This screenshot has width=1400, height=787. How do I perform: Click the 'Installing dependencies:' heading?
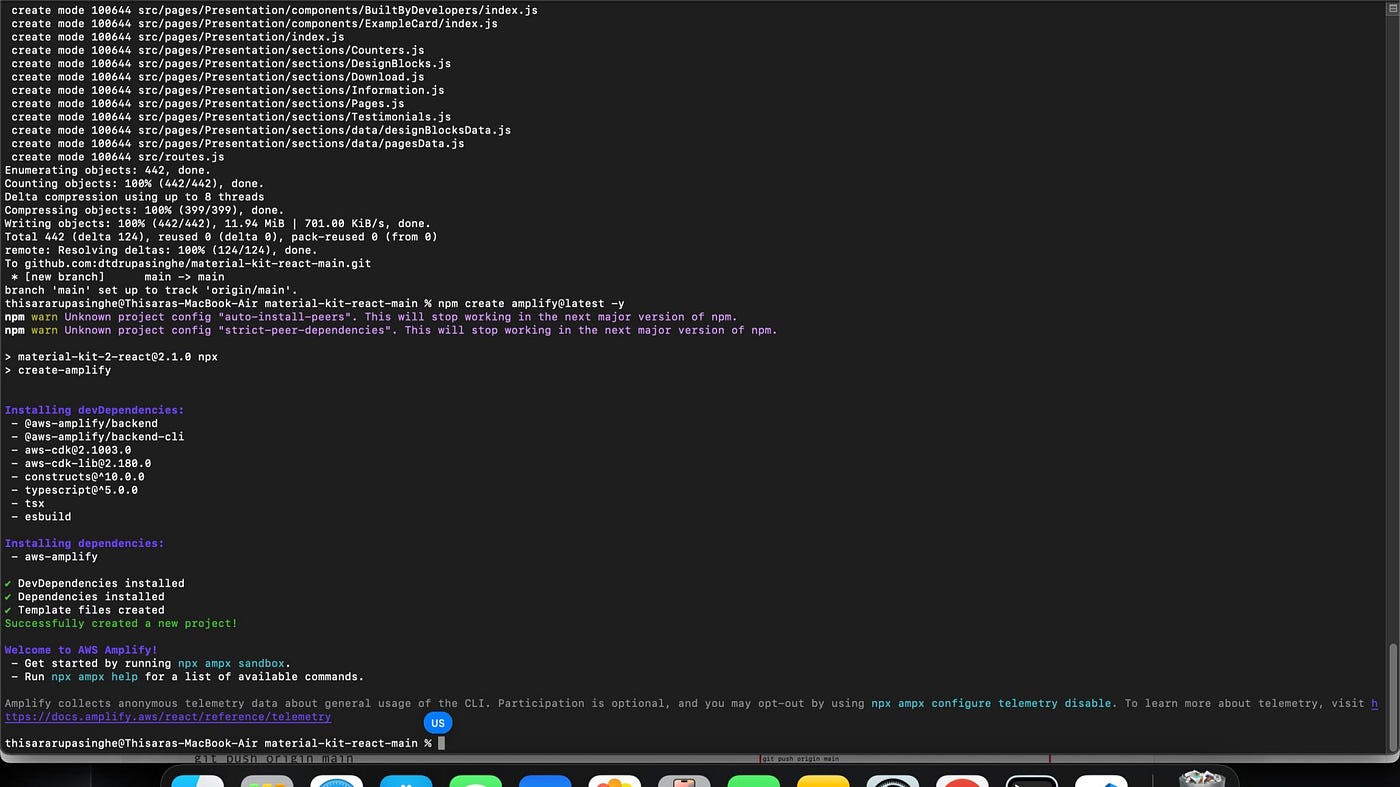pyautogui.click(x=84, y=543)
